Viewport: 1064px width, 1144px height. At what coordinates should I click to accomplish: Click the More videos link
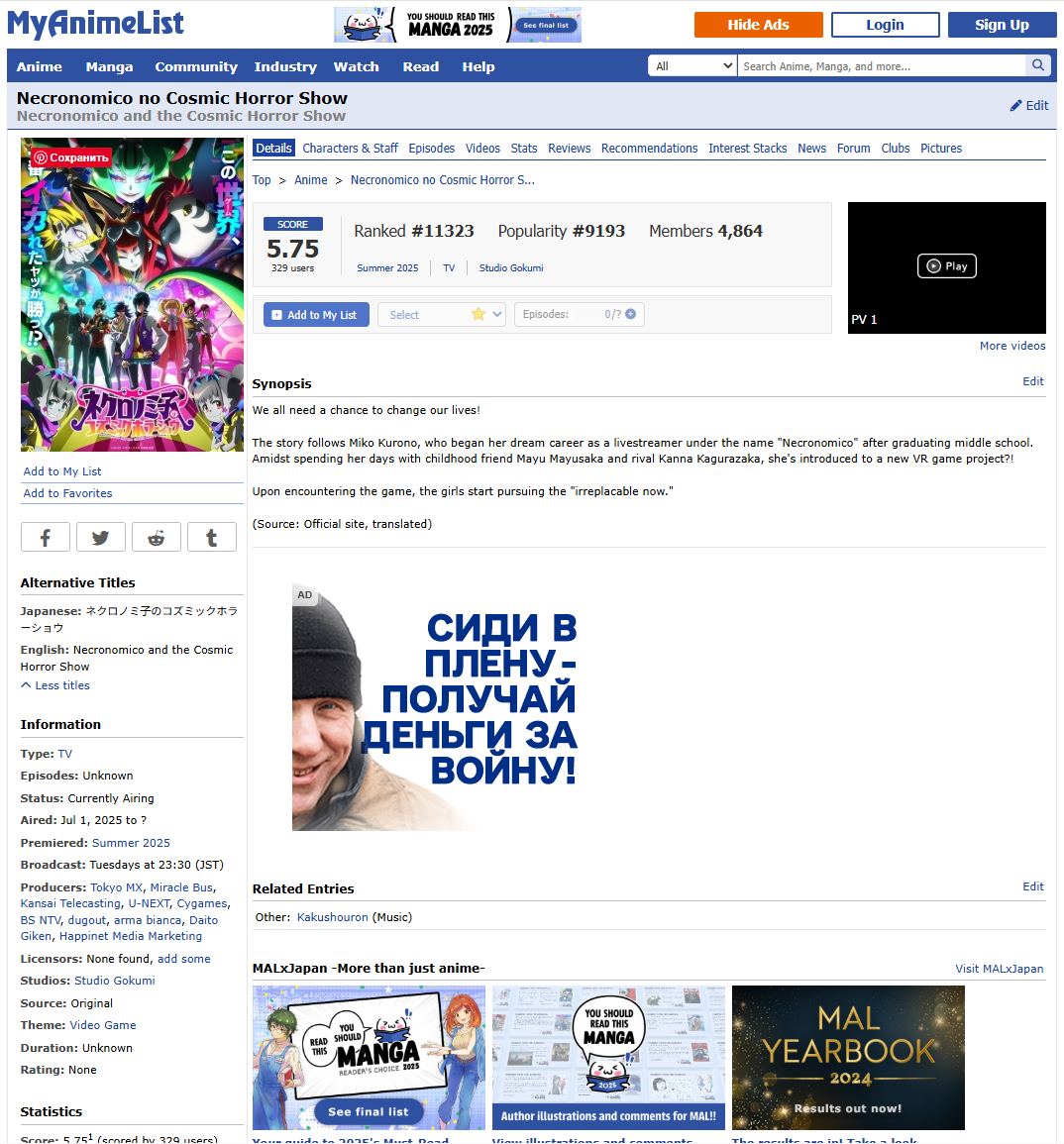(1012, 346)
